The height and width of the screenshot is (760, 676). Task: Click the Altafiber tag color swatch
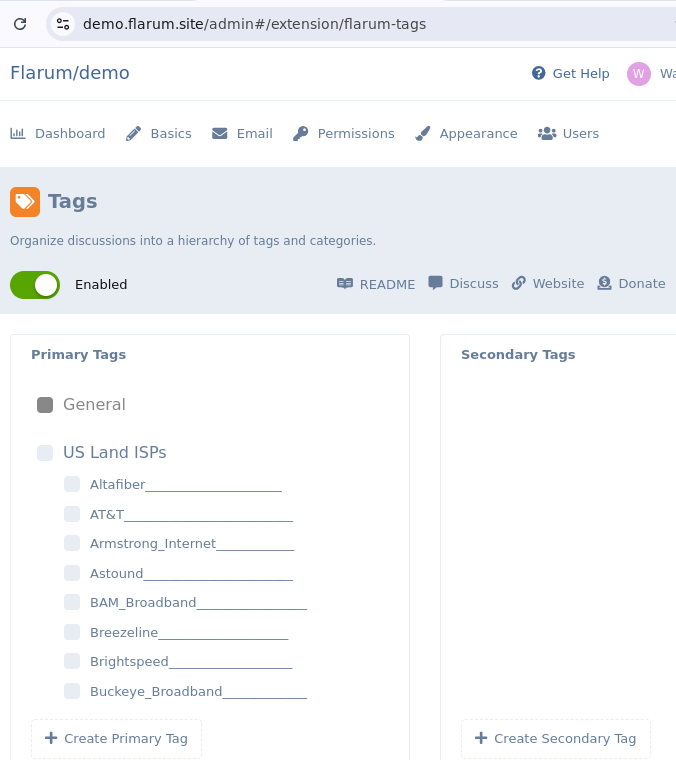pos(72,484)
